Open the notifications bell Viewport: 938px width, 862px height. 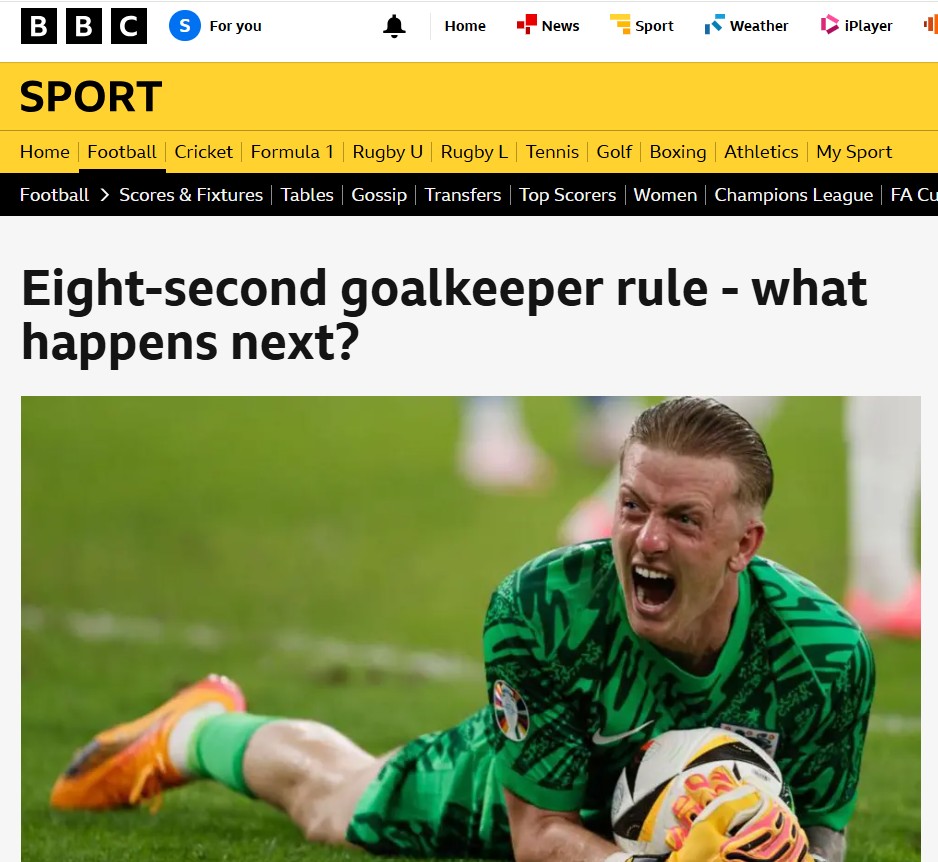coord(394,26)
